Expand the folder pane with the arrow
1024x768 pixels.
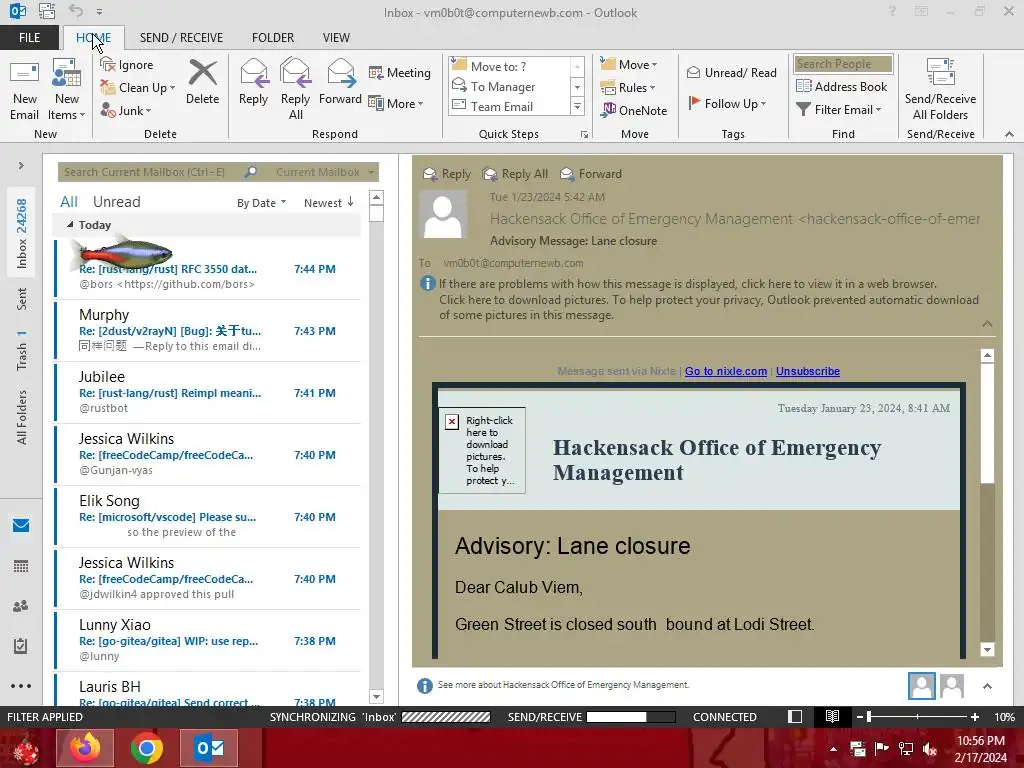point(21,166)
